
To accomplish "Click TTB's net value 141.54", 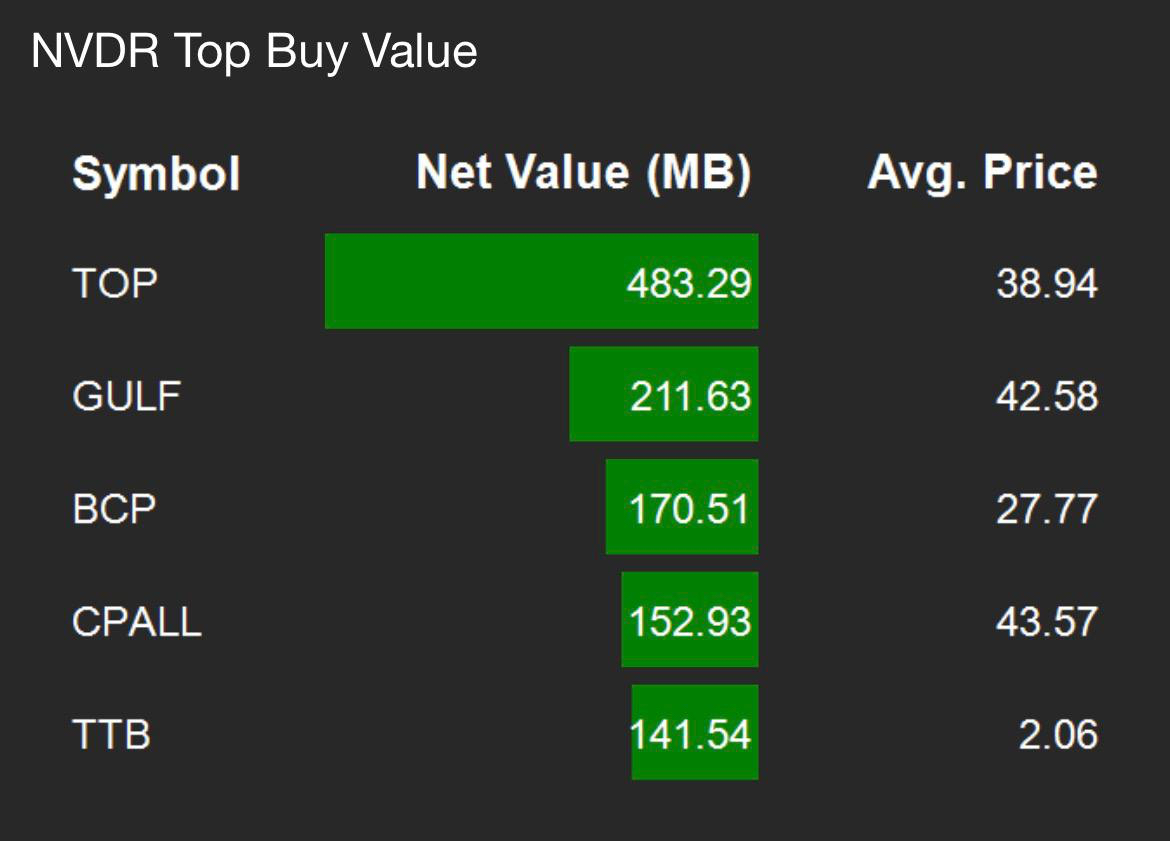I will (x=689, y=735).
